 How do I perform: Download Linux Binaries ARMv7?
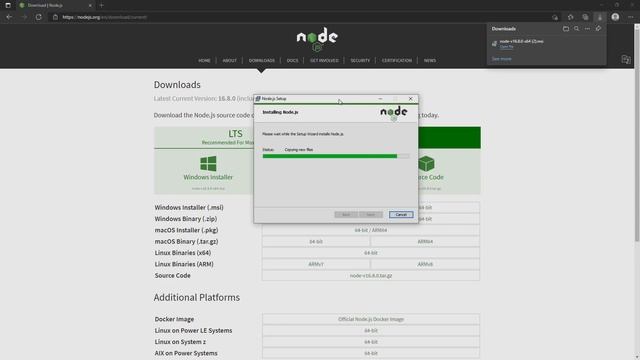[x=316, y=264]
